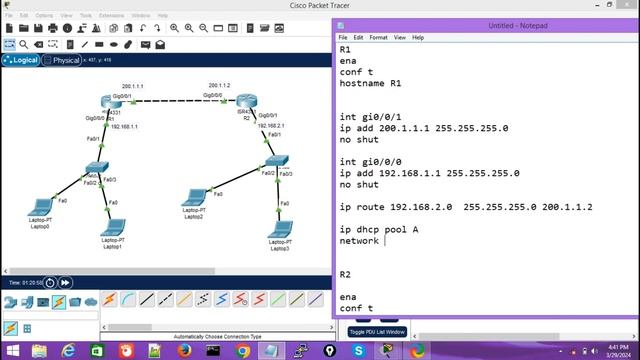Copy selected items toolbar icon
640x360 pixels.
pos(113,28)
